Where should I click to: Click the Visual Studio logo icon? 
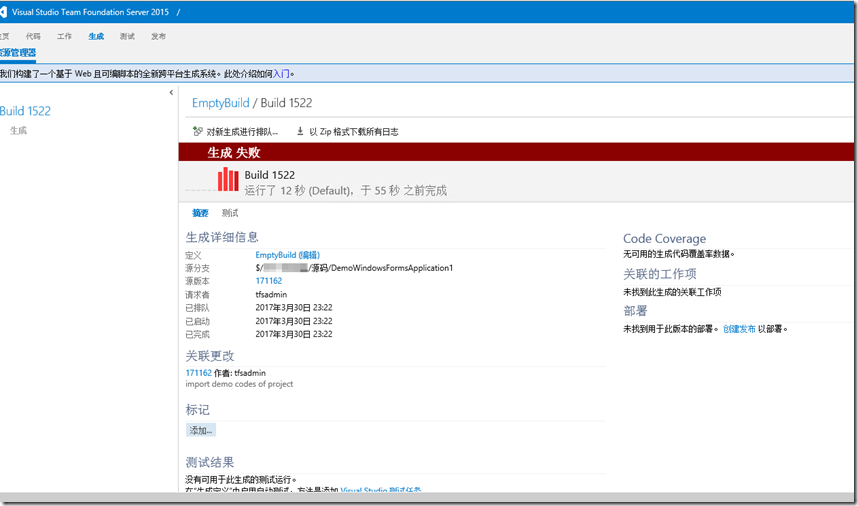[x=3, y=12]
